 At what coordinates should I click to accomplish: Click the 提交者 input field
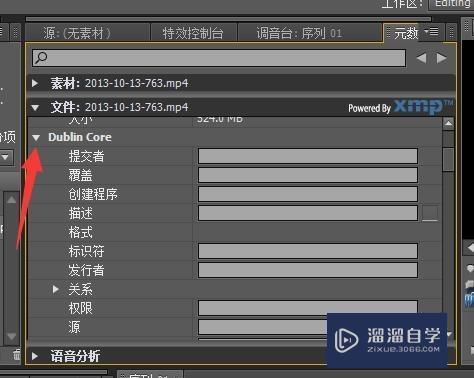[x=308, y=156]
